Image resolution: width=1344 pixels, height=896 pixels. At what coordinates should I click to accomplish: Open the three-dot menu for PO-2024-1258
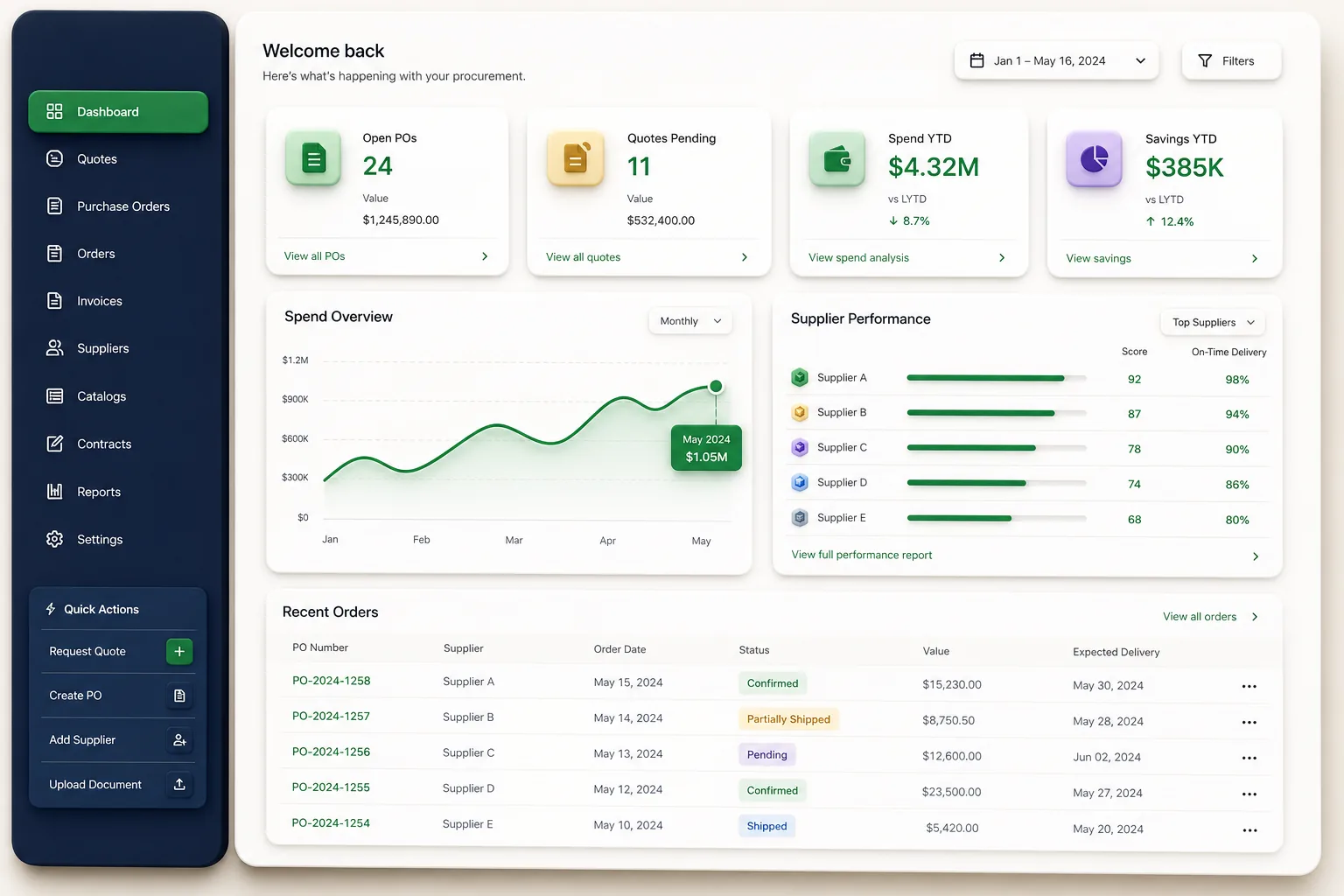tap(1249, 686)
